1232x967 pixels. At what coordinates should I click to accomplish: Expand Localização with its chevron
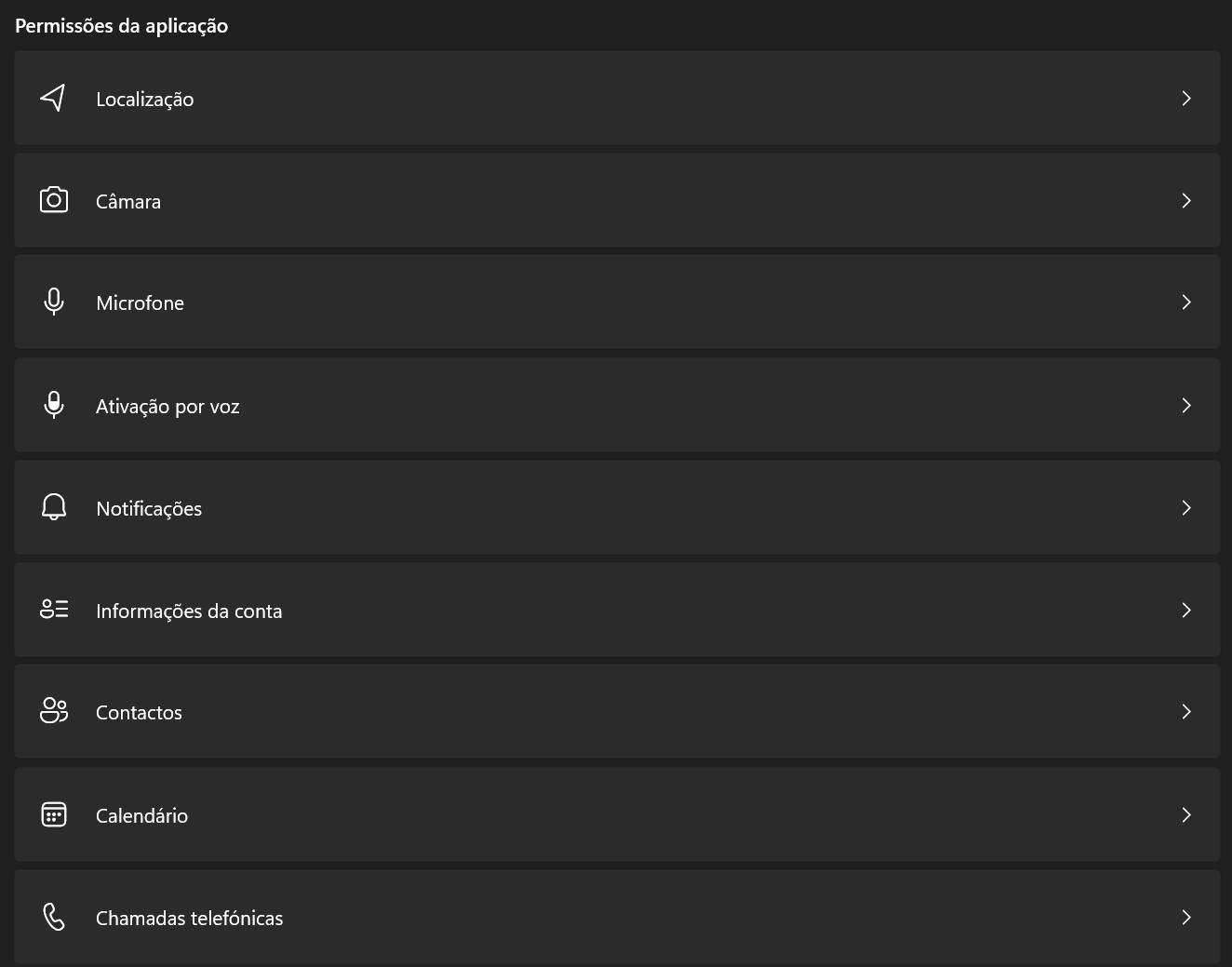(x=1185, y=98)
